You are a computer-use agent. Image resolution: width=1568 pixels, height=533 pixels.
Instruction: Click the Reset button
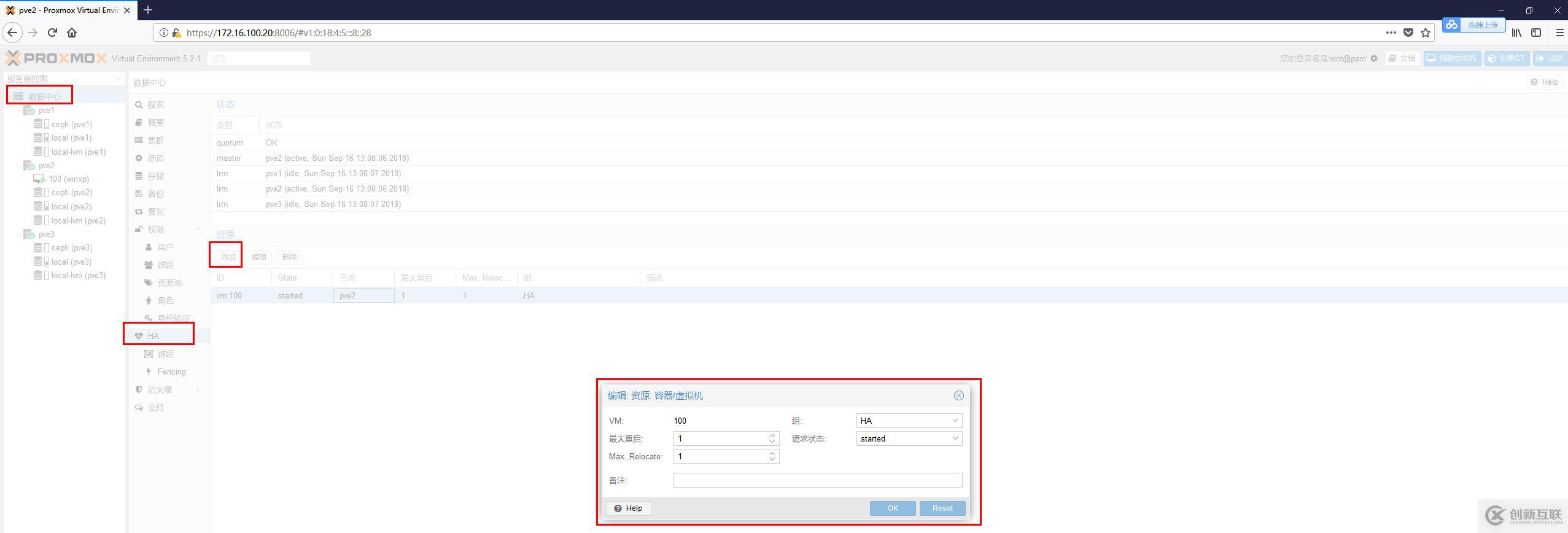pyautogui.click(x=942, y=508)
